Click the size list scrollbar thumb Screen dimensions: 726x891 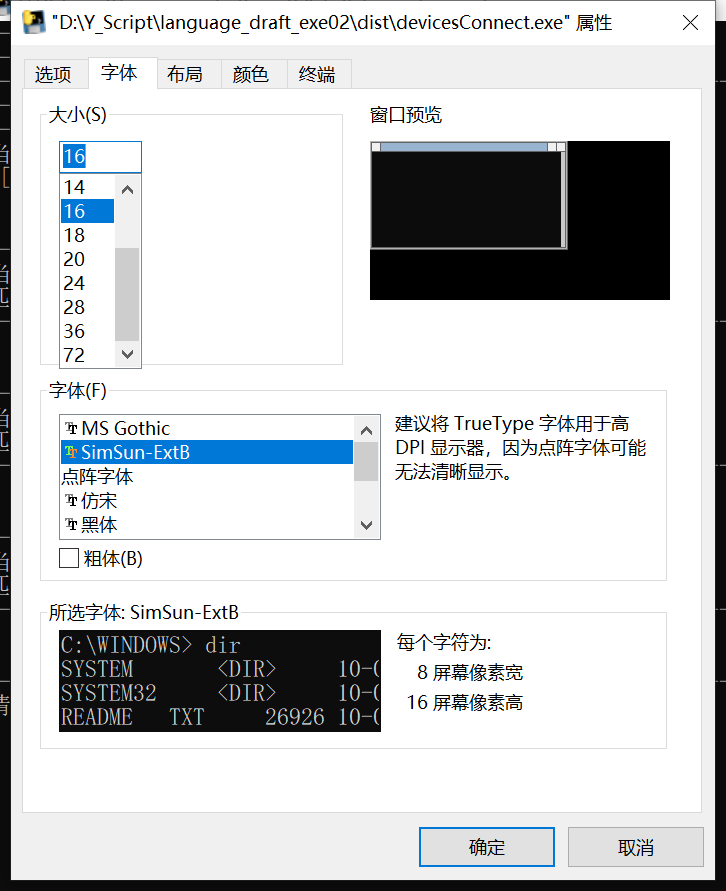pyautogui.click(x=127, y=294)
